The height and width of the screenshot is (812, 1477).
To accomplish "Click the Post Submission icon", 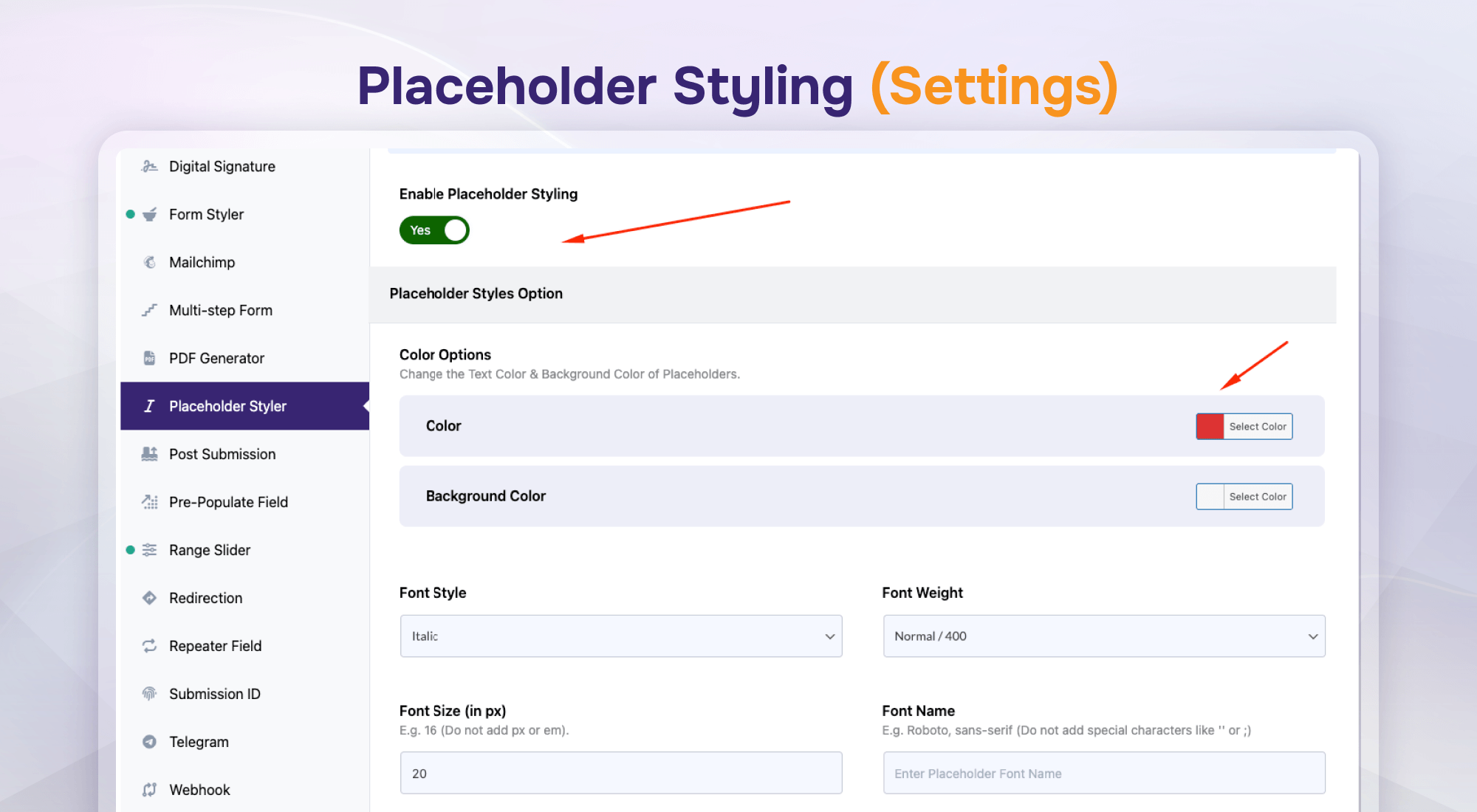I will tap(149, 454).
